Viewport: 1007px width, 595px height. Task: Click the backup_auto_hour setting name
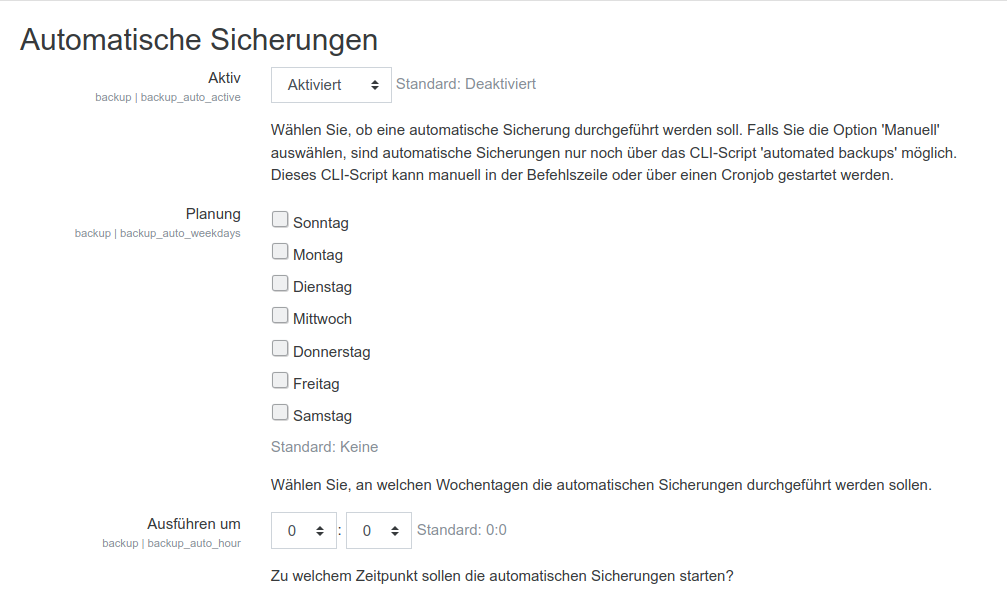tap(194, 543)
